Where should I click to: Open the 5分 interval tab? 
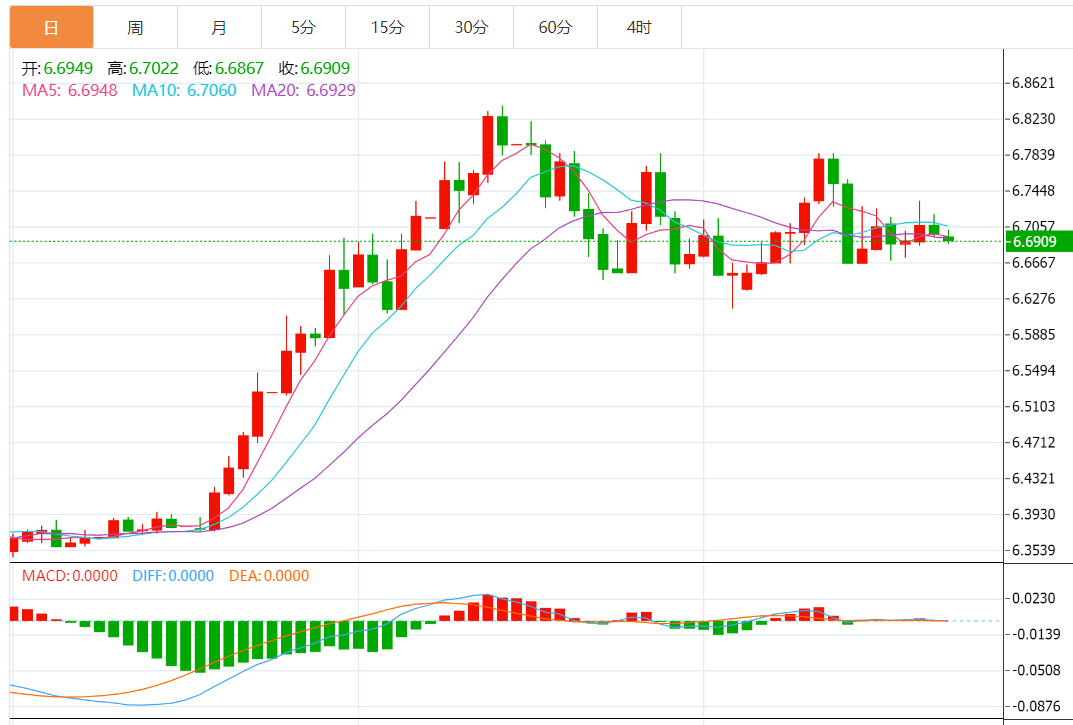(304, 27)
